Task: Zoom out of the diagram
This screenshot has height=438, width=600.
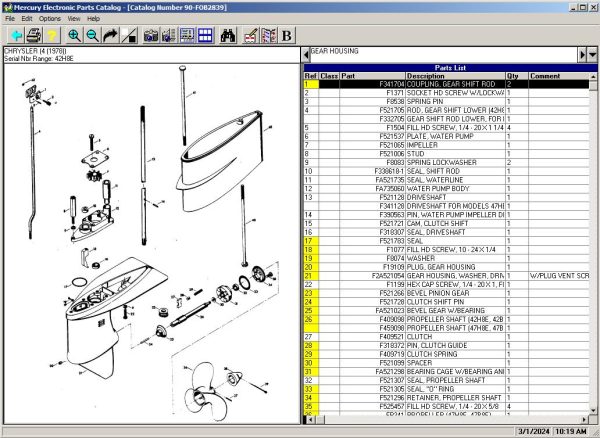Action: click(92, 36)
